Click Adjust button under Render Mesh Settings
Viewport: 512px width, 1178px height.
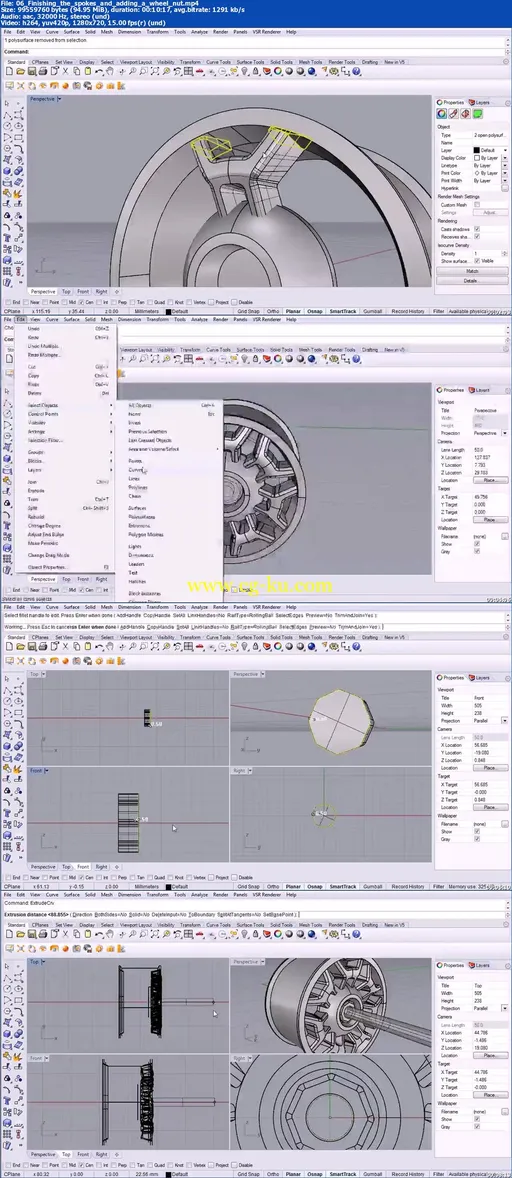[x=490, y=213]
